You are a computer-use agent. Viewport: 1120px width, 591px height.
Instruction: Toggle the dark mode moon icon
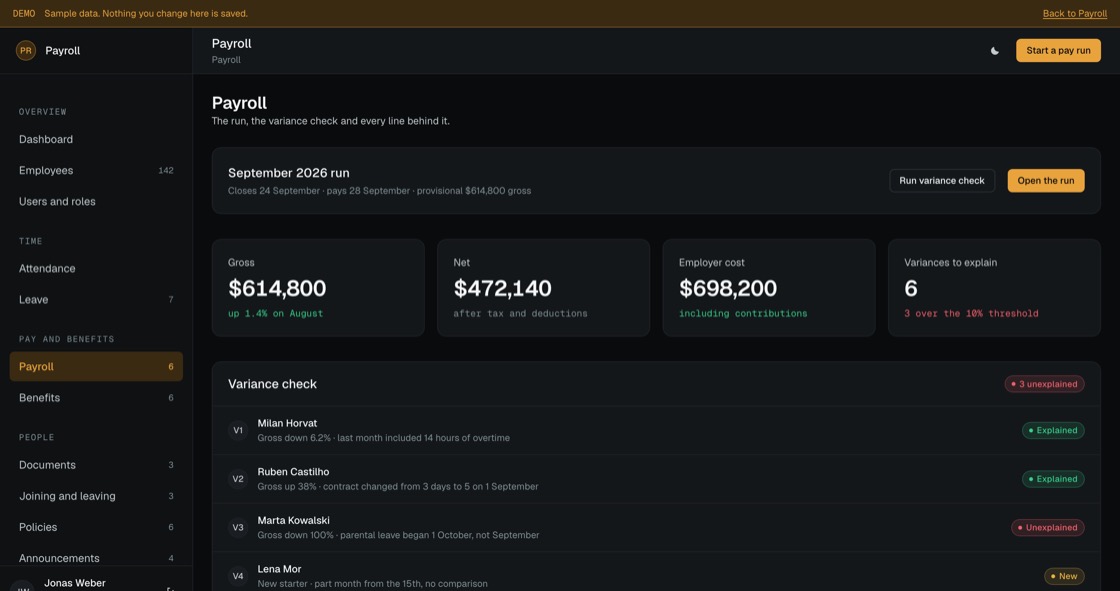point(994,51)
